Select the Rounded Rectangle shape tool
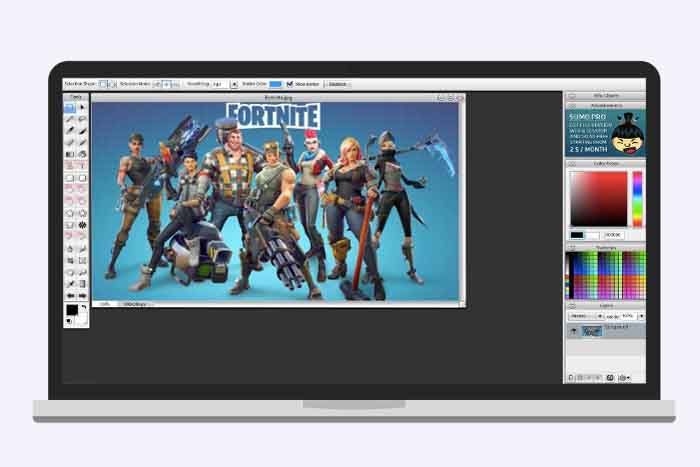Viewport: 700px width, 467px height. tap(82, 178)
